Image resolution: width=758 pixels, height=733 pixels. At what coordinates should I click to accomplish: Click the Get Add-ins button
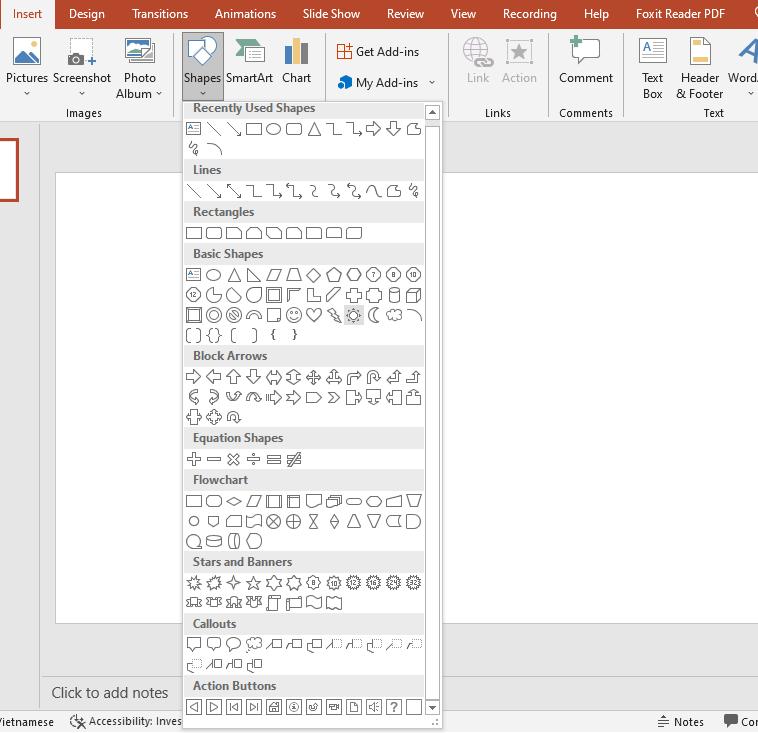(378, 52)
